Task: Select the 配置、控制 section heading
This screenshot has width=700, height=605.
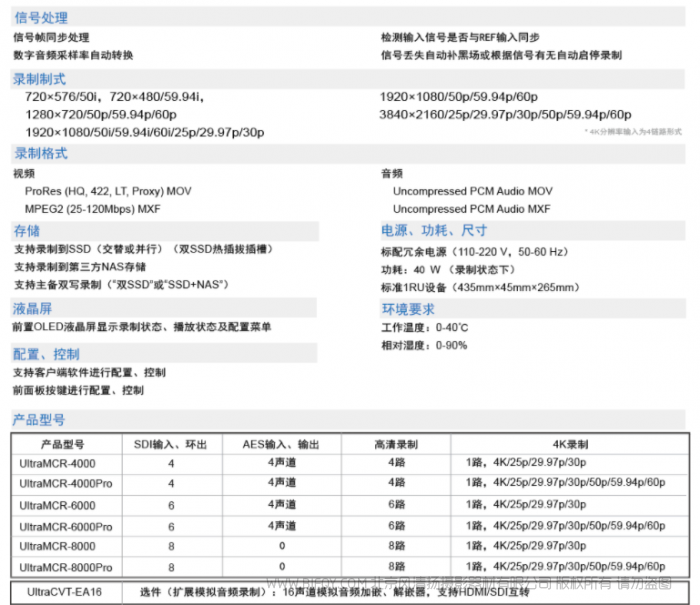Action: [x=46, y=353]
